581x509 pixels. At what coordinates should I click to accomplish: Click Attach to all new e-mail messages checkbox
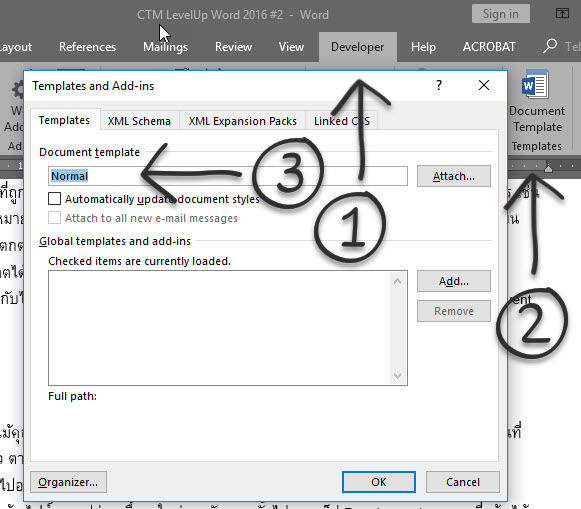(54, 218)
